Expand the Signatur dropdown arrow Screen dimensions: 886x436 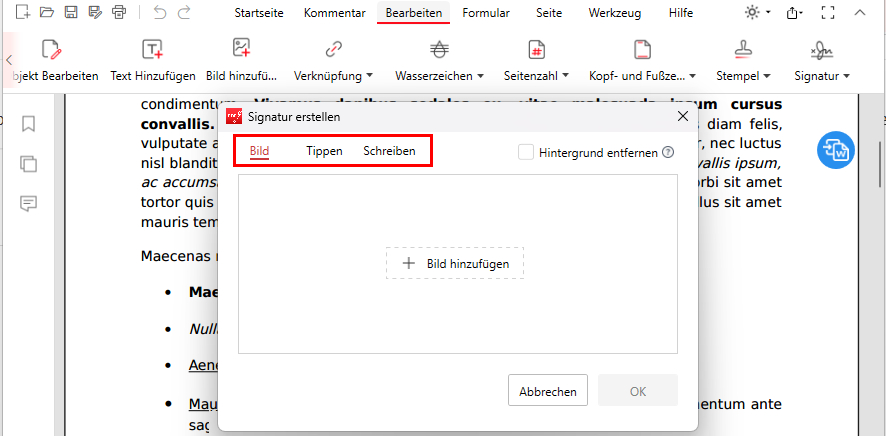[x=846, y=76]
